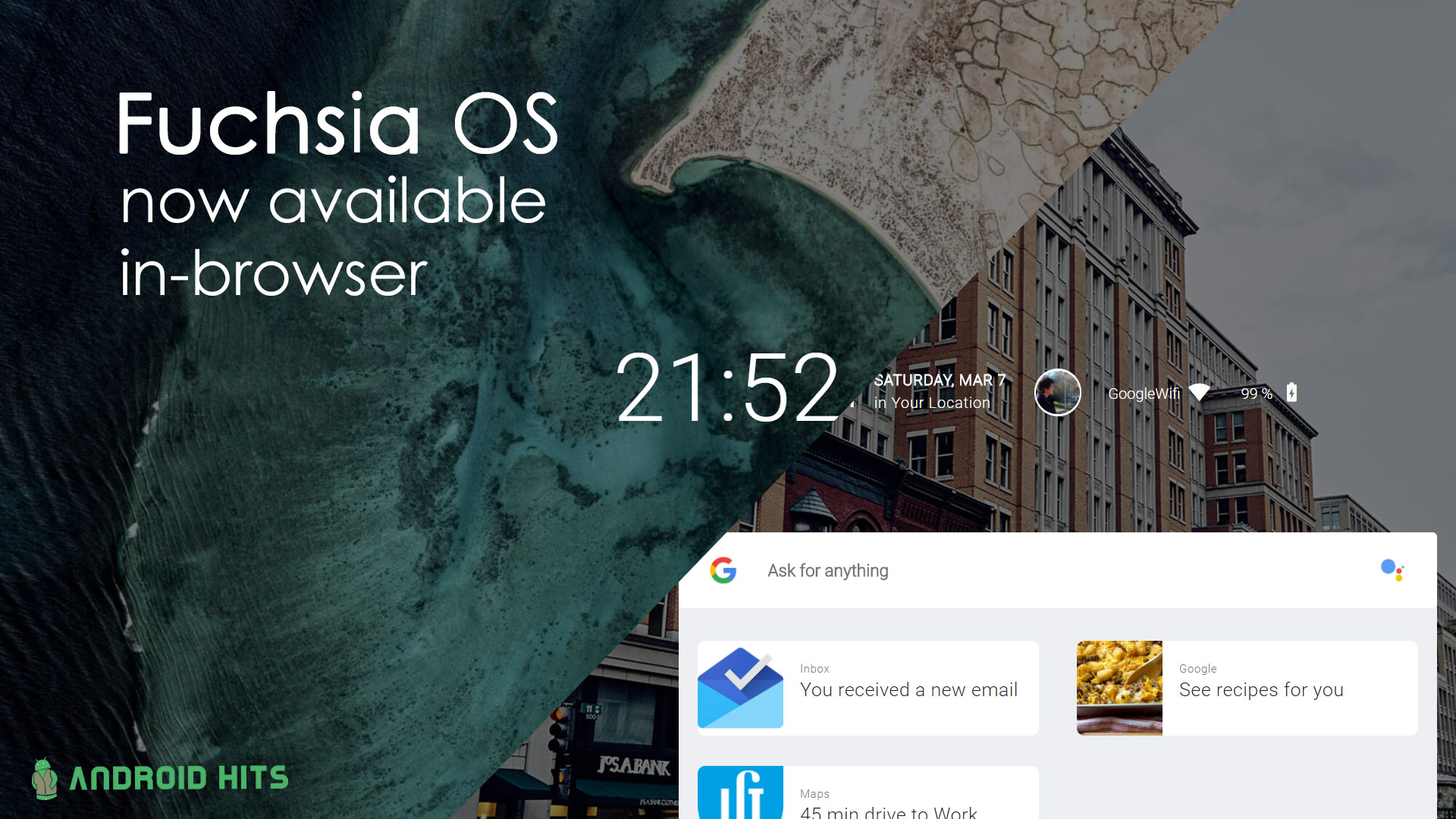
Task: Click the 'ANDROID HITS' brand text
Action: 179,778
